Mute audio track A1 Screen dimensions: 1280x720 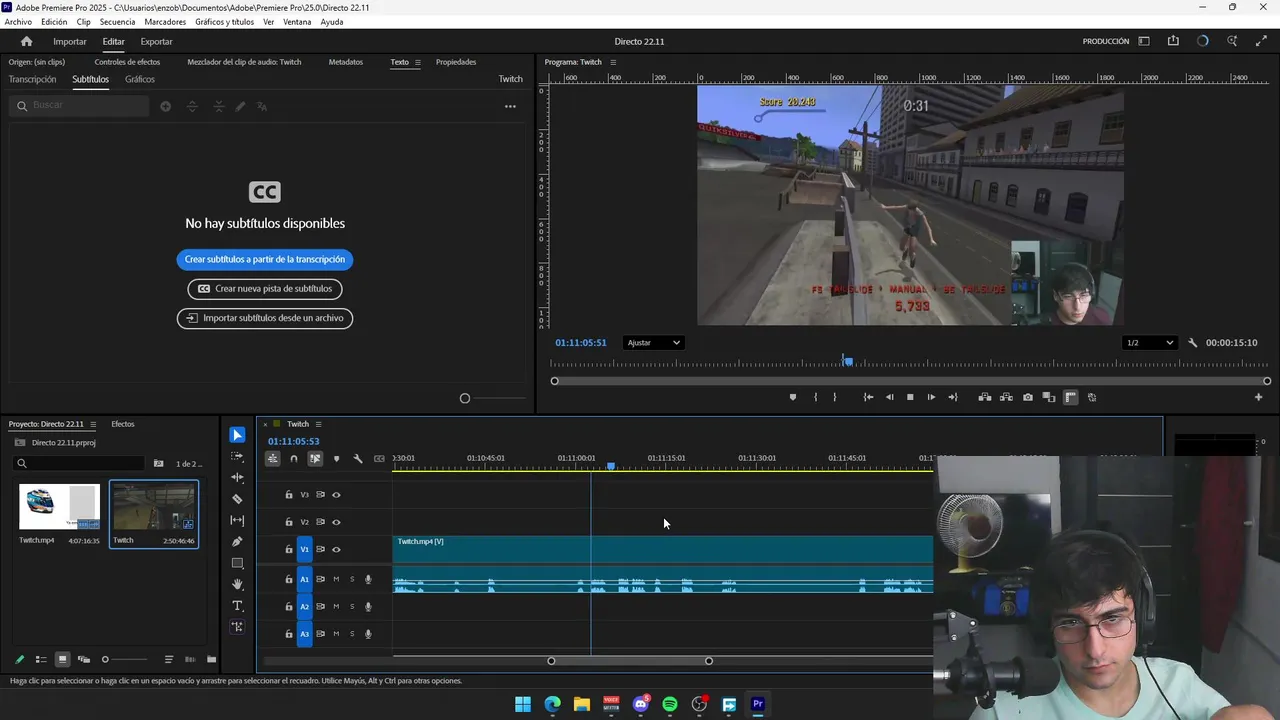336,579
